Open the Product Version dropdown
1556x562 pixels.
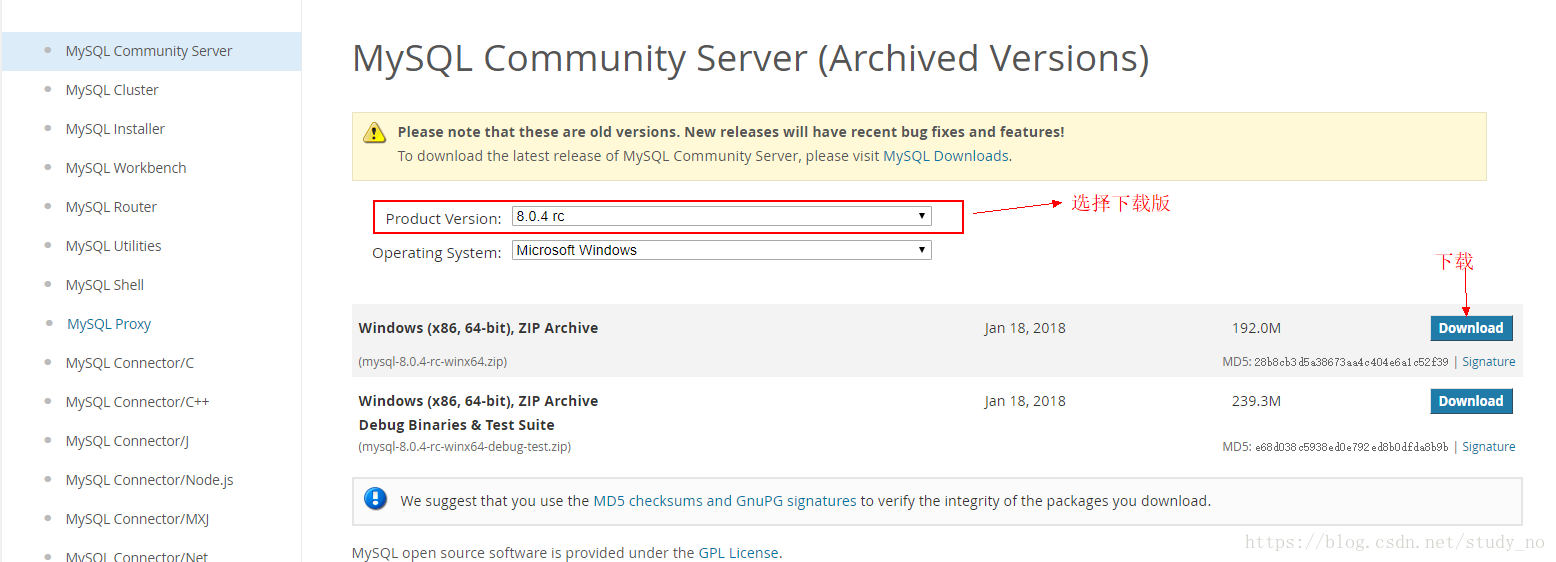click(721, 216)
